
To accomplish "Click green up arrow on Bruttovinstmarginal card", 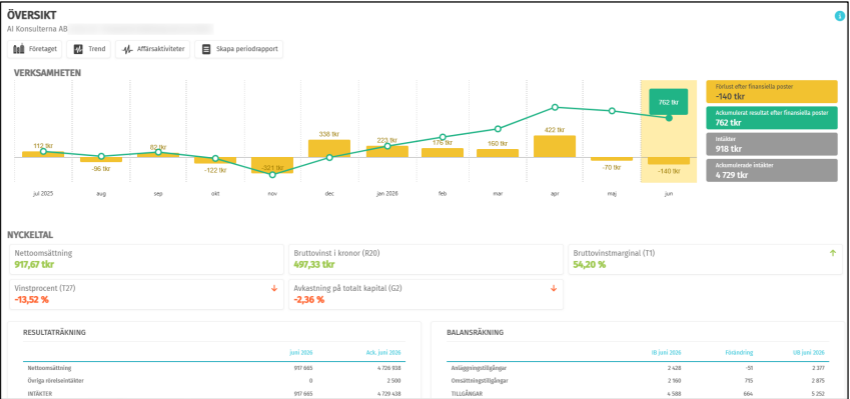I will (833, 253).
